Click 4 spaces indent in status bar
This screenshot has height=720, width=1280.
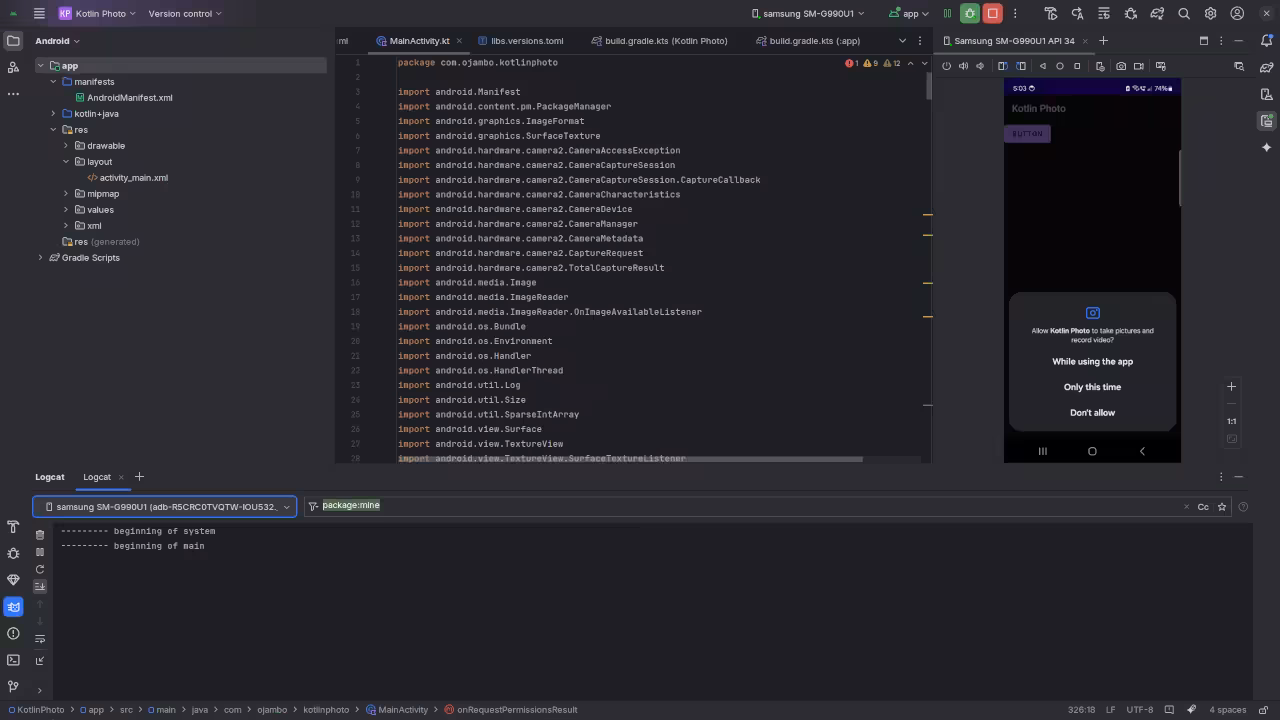coord(1227,710)
